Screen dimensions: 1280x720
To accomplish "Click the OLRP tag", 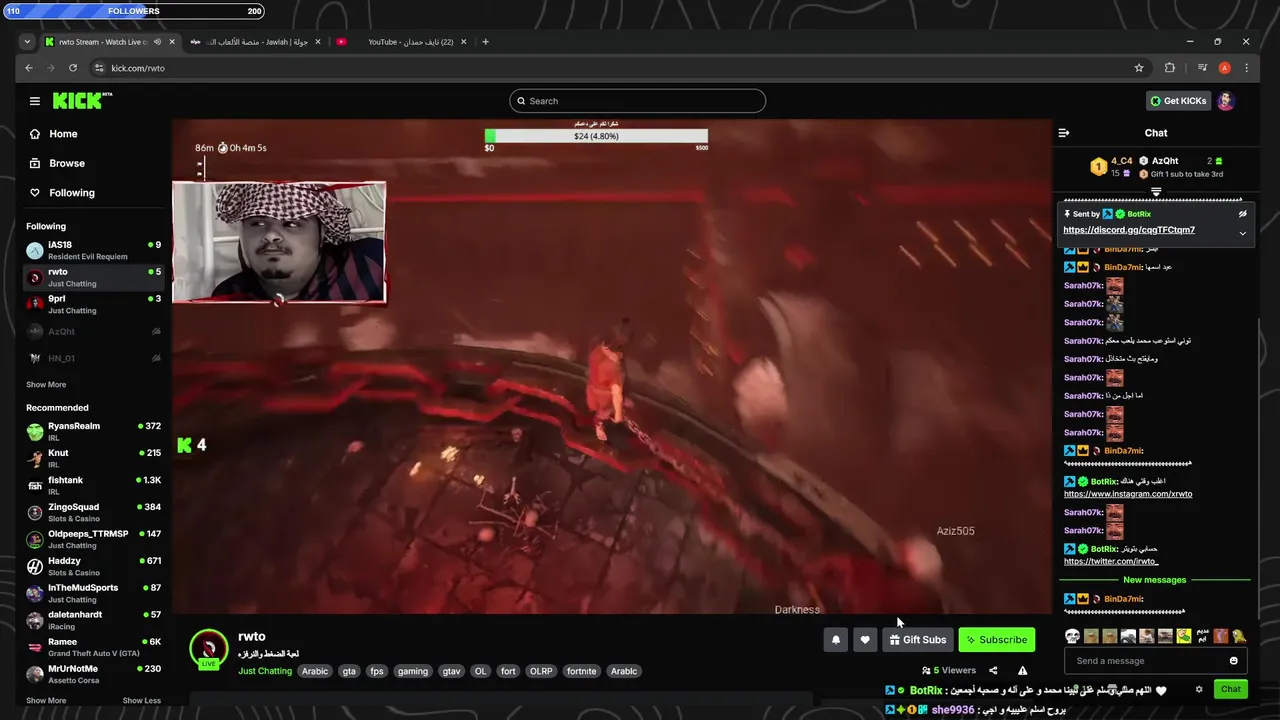I will (541, 671).
